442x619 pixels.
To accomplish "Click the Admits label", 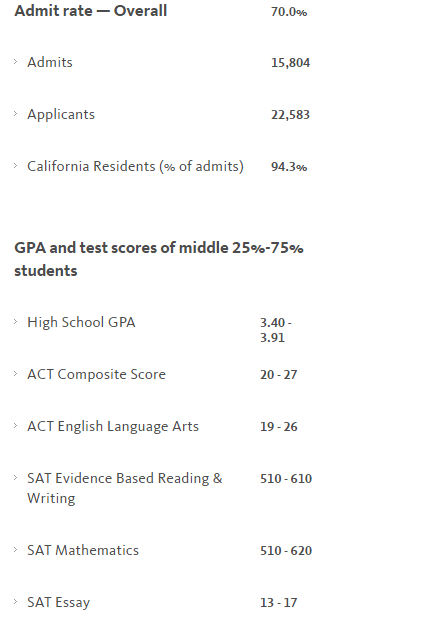I will click(50, 62).
